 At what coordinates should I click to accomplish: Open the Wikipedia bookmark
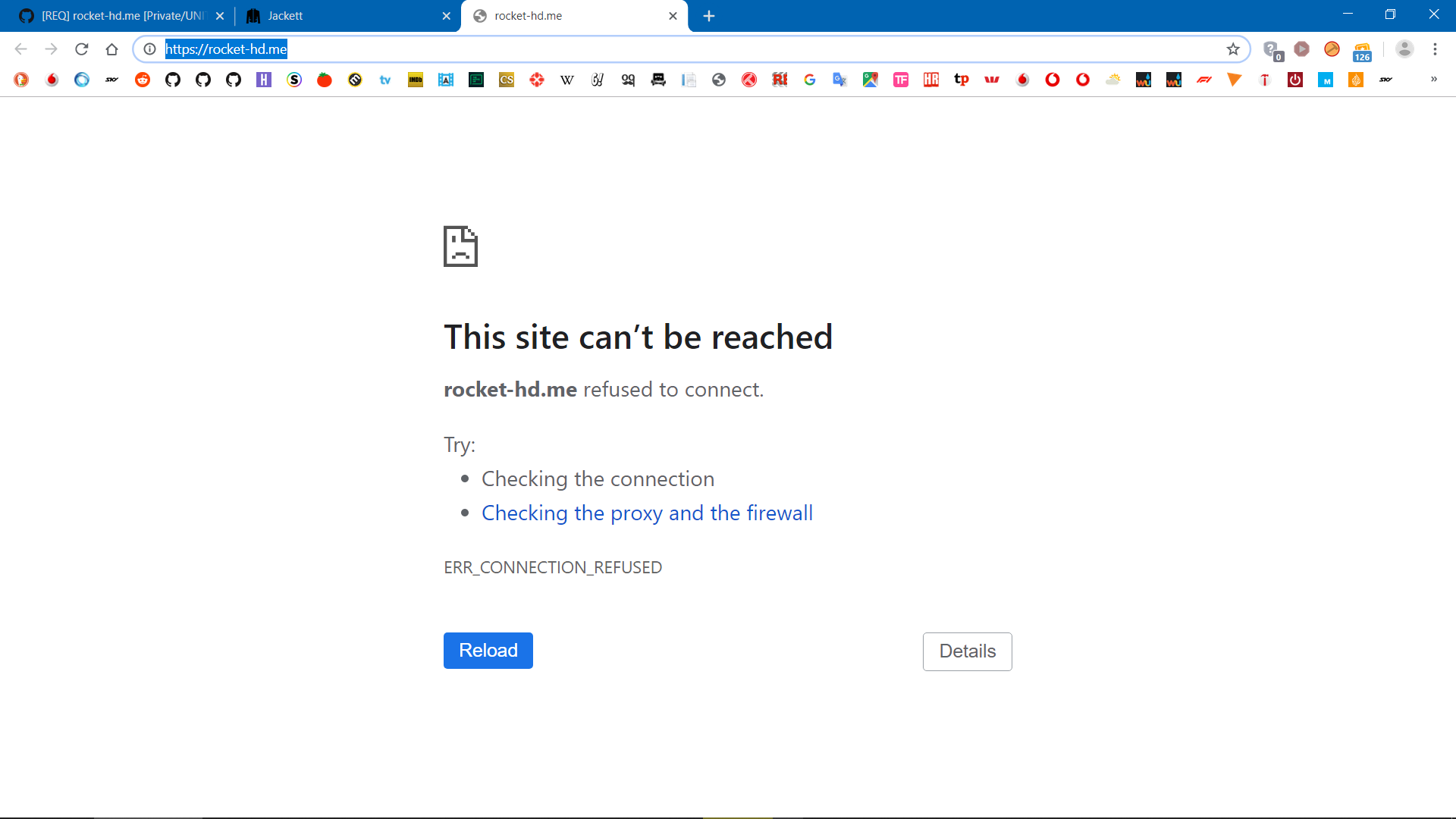click(x=566, y=80)
